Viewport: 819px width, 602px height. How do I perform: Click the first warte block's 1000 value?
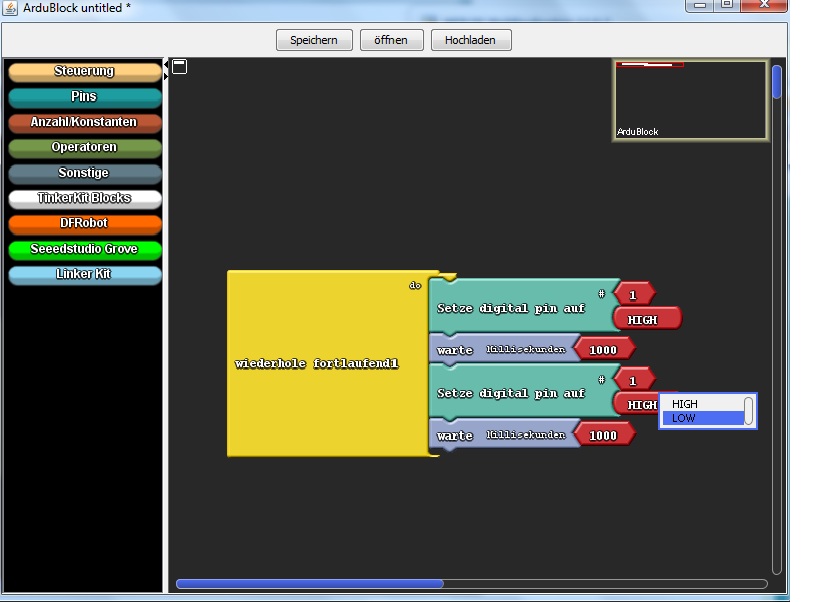603,349
